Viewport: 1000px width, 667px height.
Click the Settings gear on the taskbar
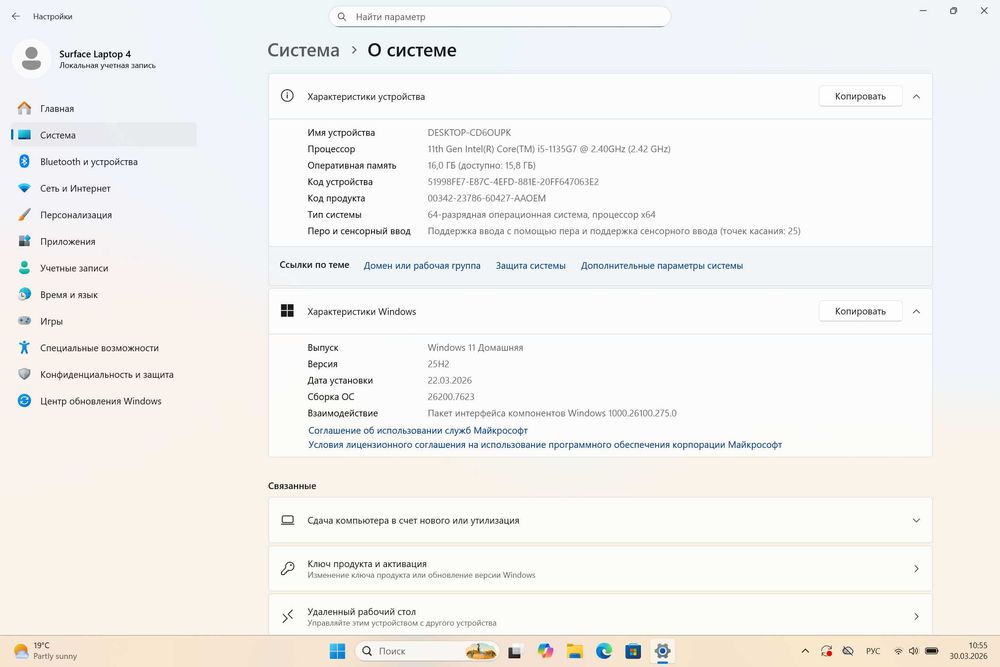pyautogui.click(x=663, y=651)
